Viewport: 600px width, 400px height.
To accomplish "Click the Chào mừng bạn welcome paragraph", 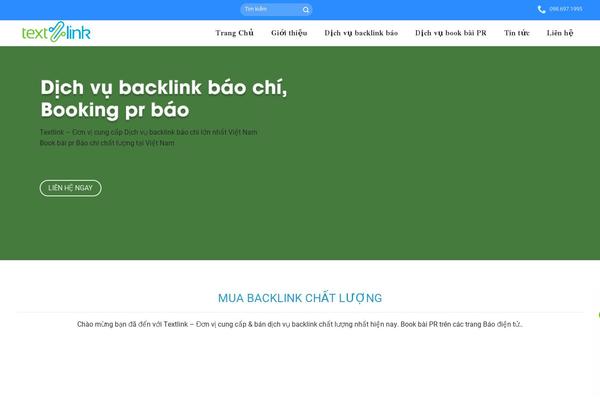I will (x=300, y=324).
